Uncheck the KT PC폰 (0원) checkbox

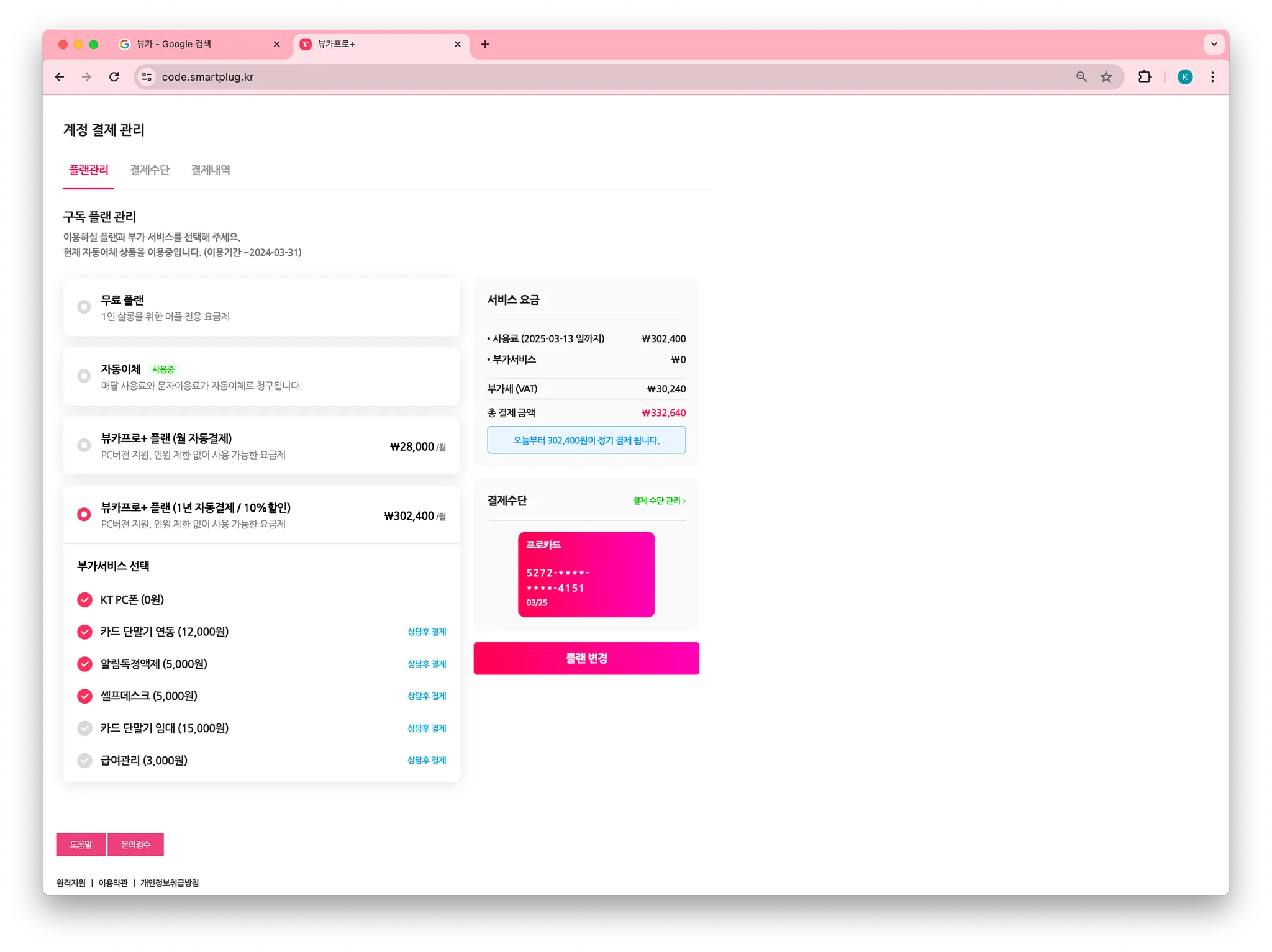tap(84, 600)
